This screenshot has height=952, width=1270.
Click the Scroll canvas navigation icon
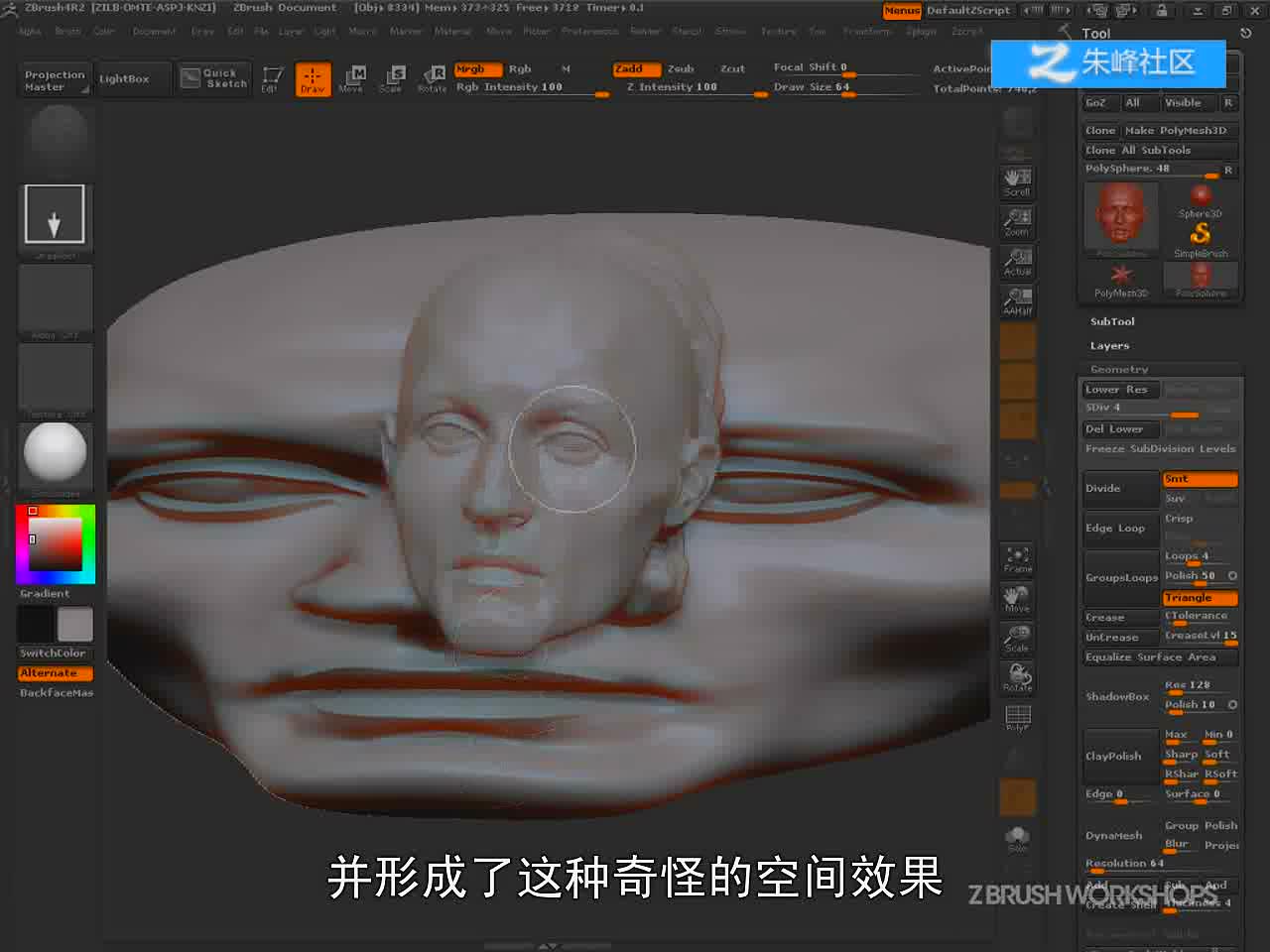[1017, 181]
